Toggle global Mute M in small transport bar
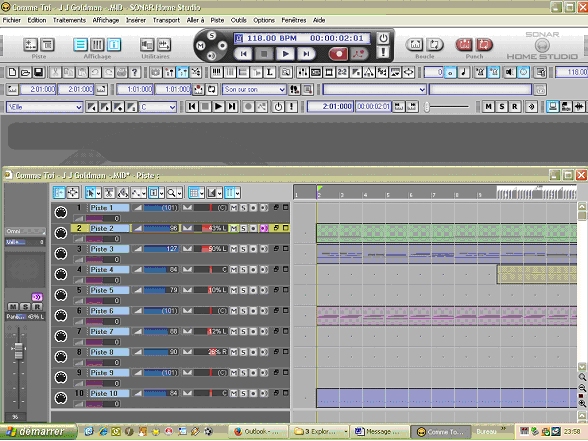The height and width of the screenshot is (441, 588). (x=488, y=107)
